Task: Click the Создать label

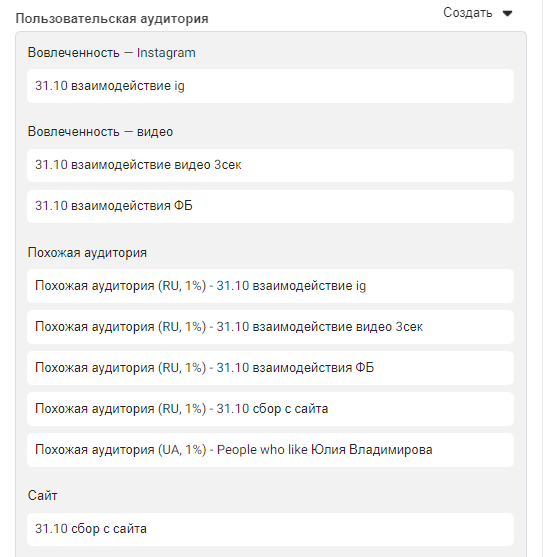Action: click(467, 13)
